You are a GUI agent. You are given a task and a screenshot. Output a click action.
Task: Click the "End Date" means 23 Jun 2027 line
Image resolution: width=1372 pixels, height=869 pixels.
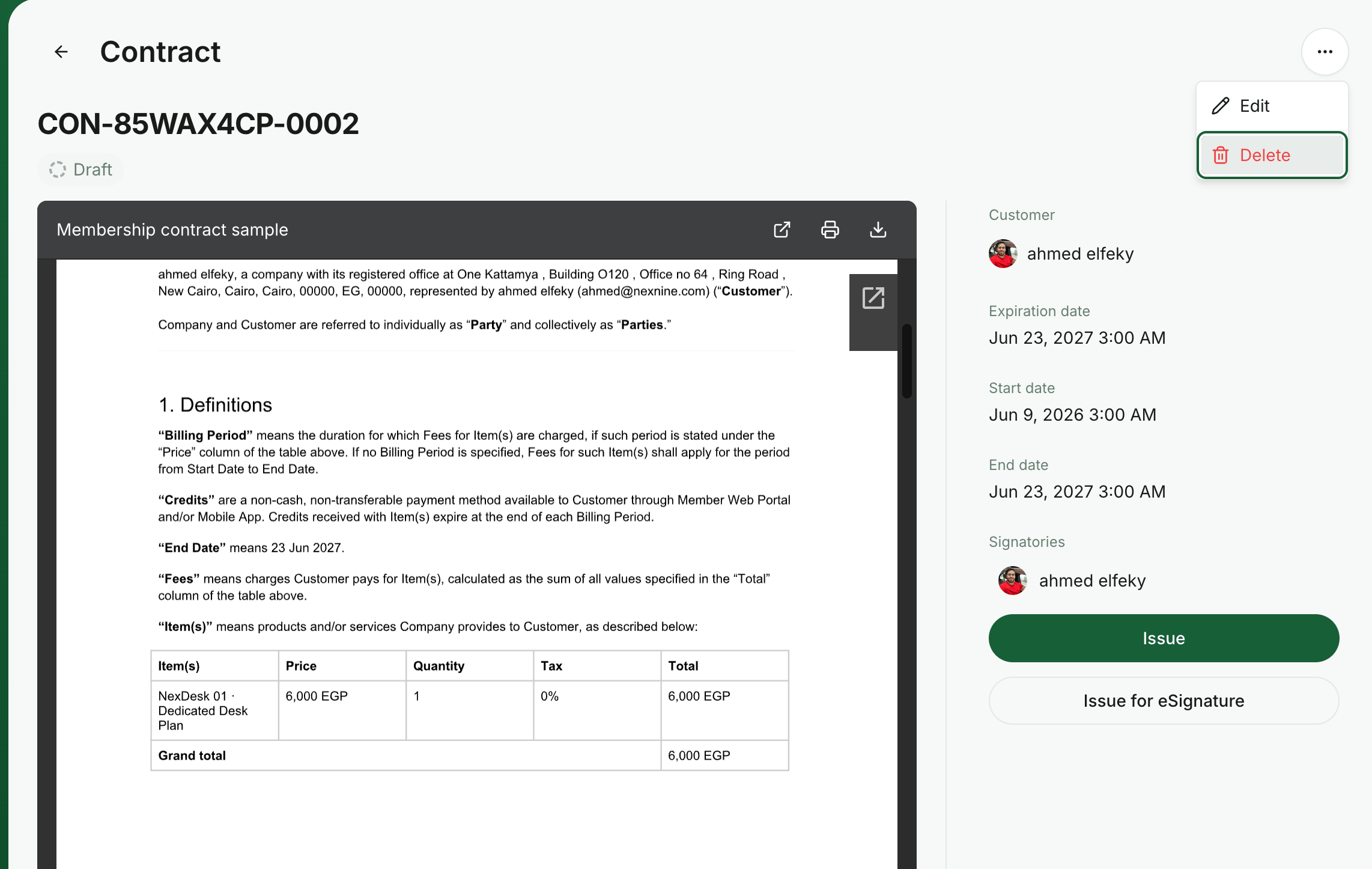(x=251, y=548)
